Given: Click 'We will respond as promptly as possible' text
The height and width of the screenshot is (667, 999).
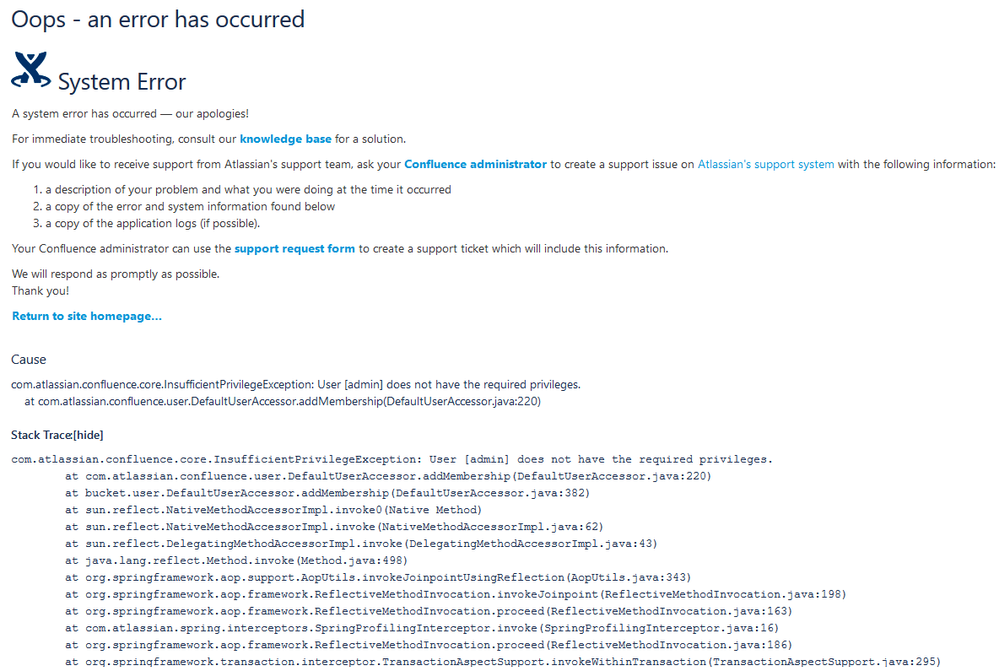Looking at the screenshot, I should [x=115, y=274].
